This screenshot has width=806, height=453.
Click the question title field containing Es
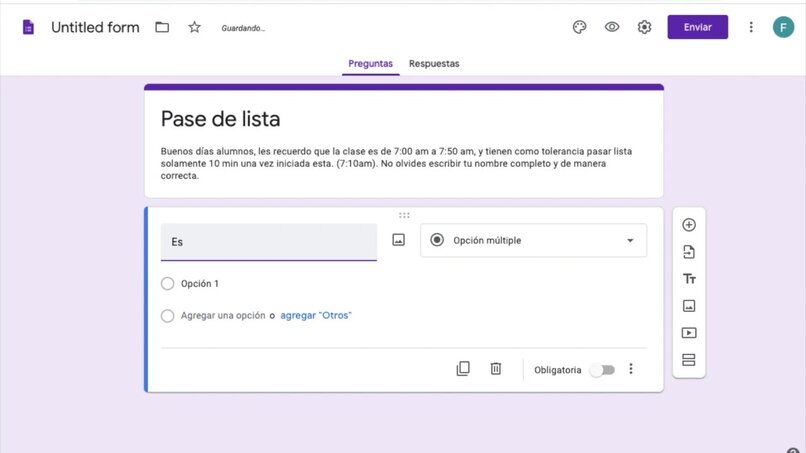coord(269,242)
